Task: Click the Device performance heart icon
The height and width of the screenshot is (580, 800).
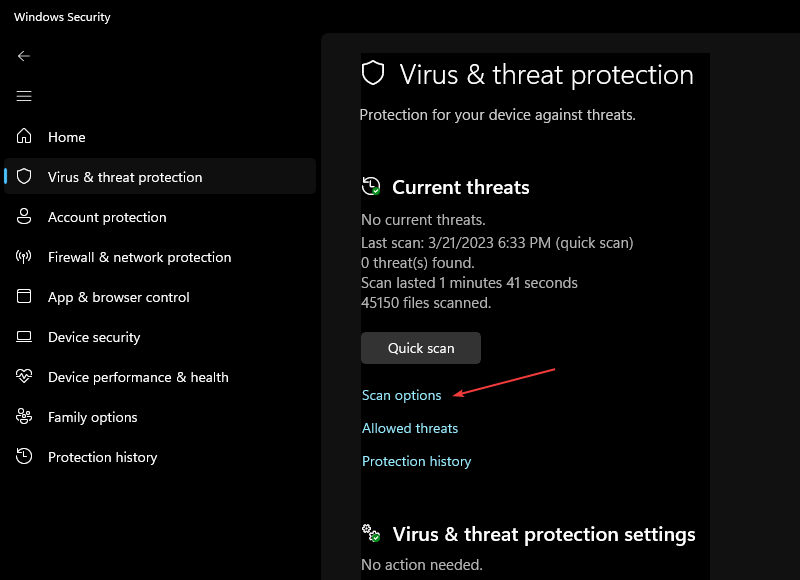Action: (24, 376)
